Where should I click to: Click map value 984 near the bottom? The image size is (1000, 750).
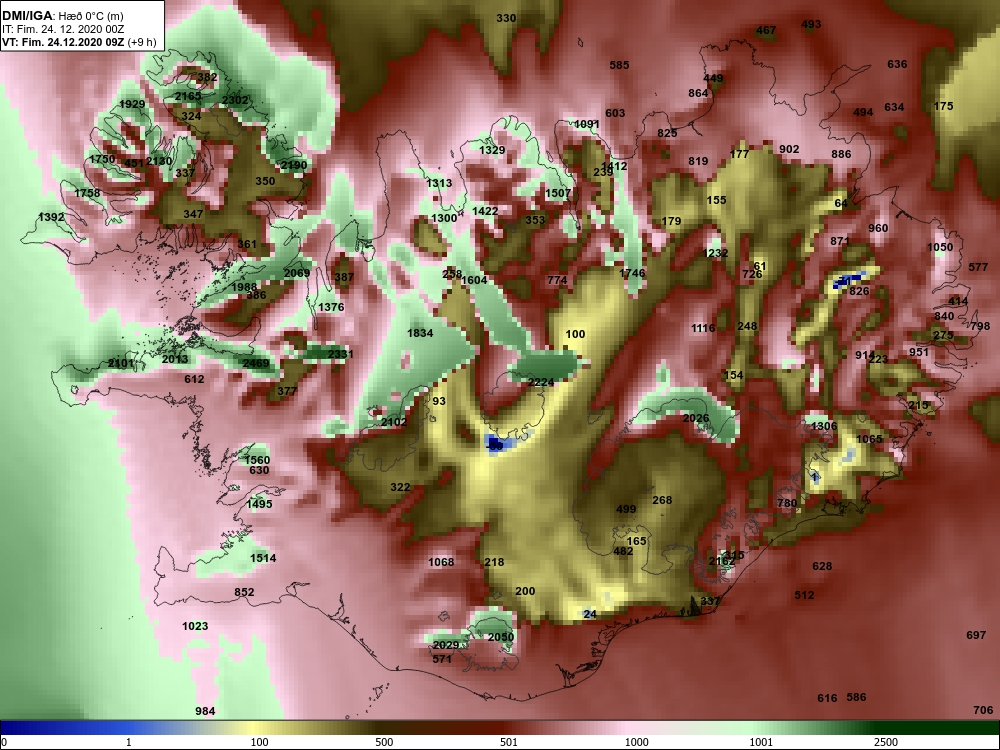(205, 711)
